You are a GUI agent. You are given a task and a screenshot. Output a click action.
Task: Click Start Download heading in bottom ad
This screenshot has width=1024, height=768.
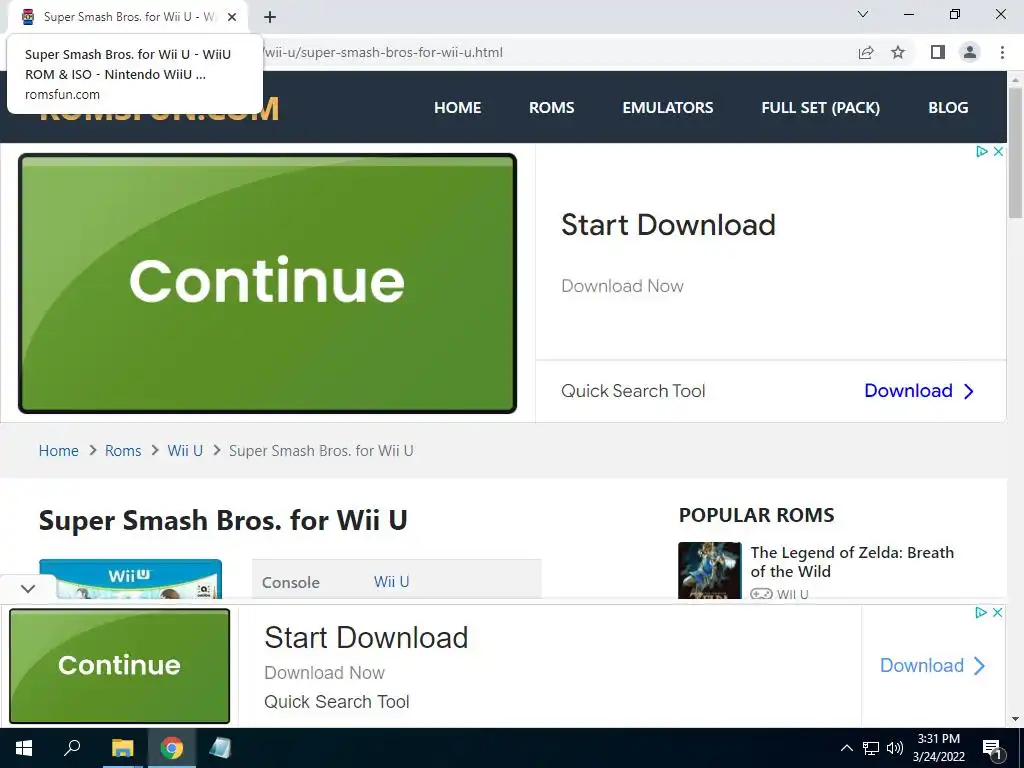pyautogui.click(x=366, y=637)
